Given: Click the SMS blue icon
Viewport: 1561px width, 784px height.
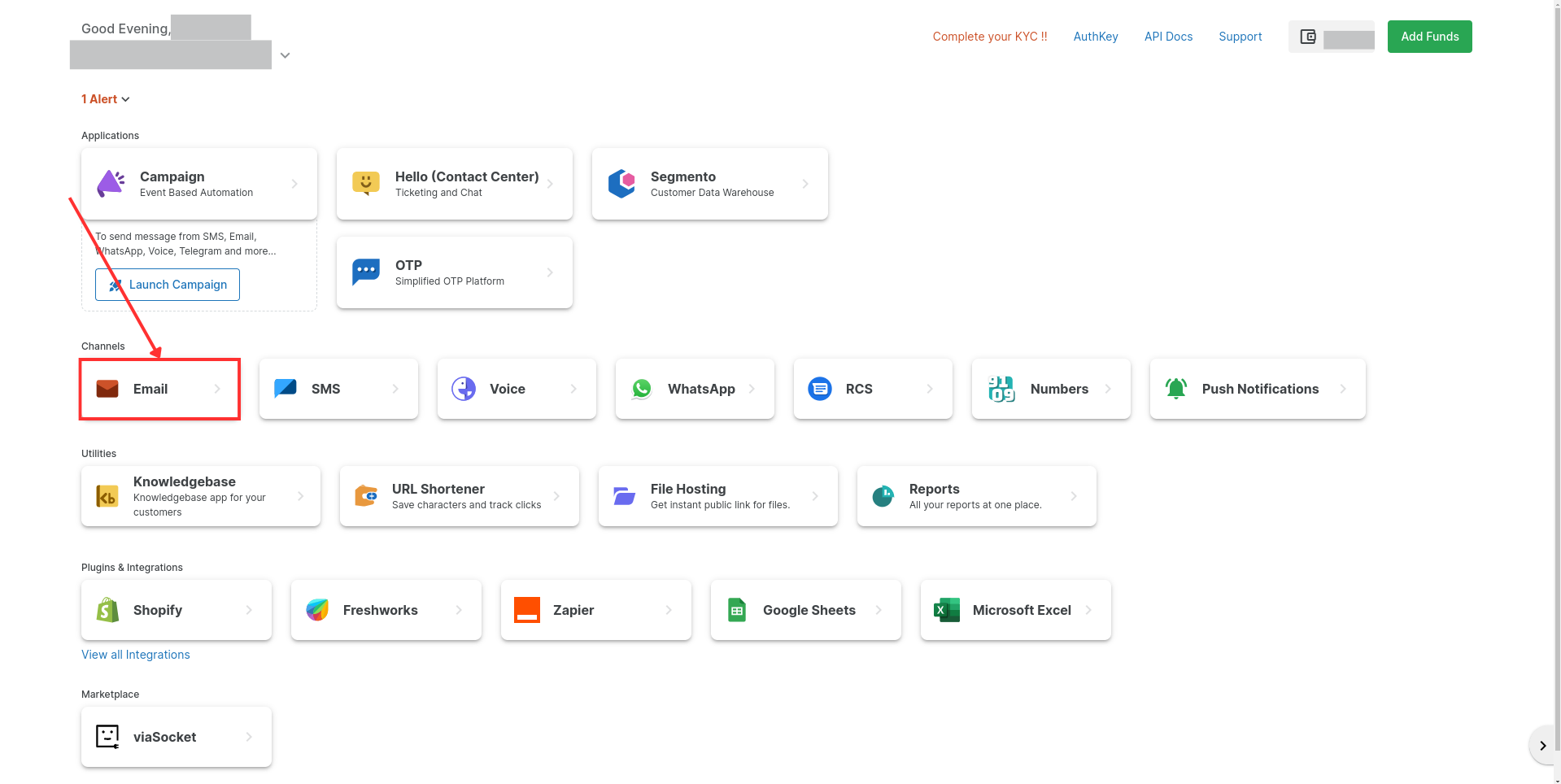Looking at the screenshot, I should pyautogui.click(x=286, y=389).
